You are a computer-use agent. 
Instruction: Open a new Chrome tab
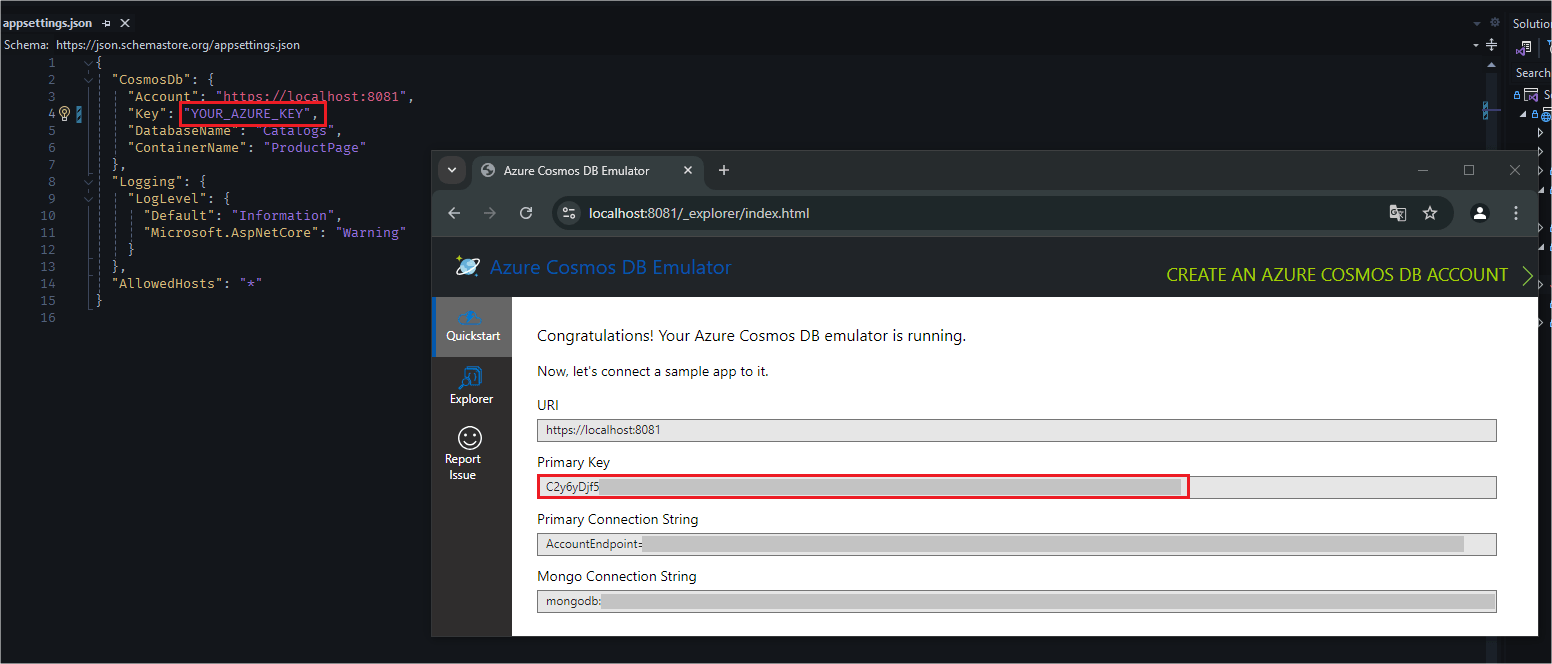[x=724, y=170]
